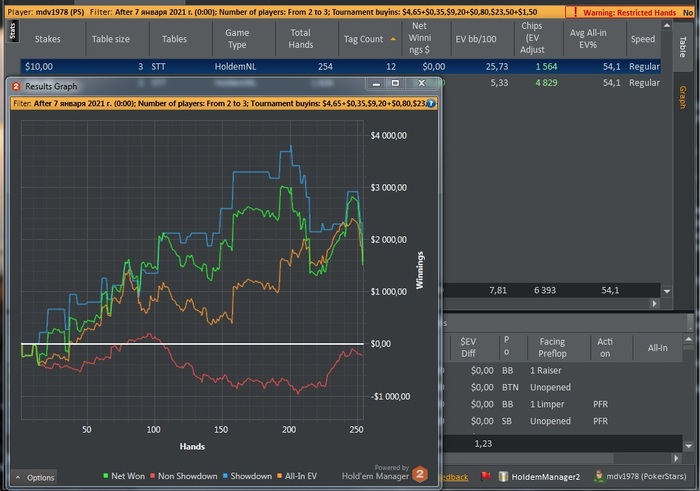Click the green 1 564 chips value

[x=546, y=67]
